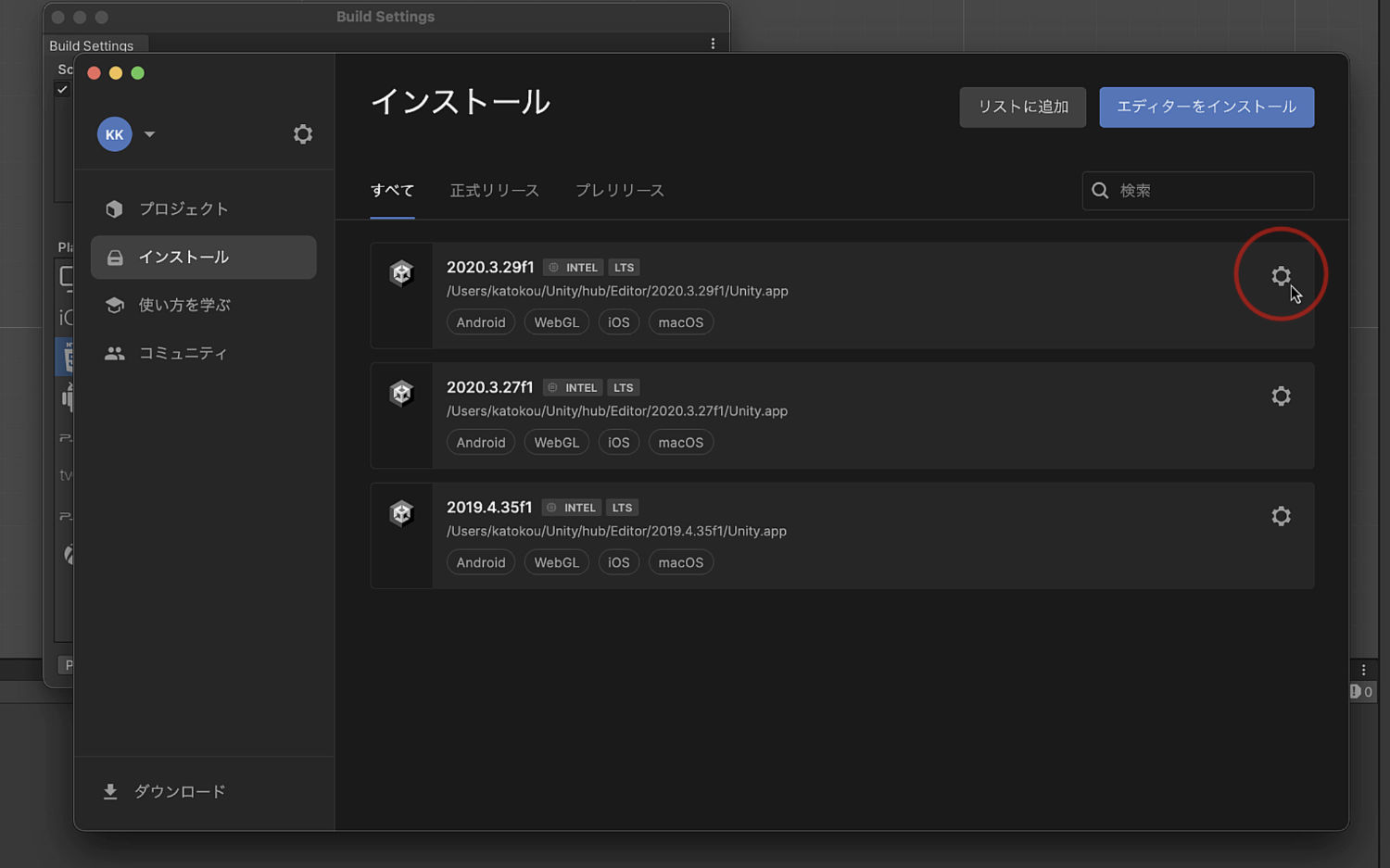The height and width of the screenshot is (868, 1390).
Task: Open settings gear for Unity 2019.4.35f1
Action: (1281, 516)
